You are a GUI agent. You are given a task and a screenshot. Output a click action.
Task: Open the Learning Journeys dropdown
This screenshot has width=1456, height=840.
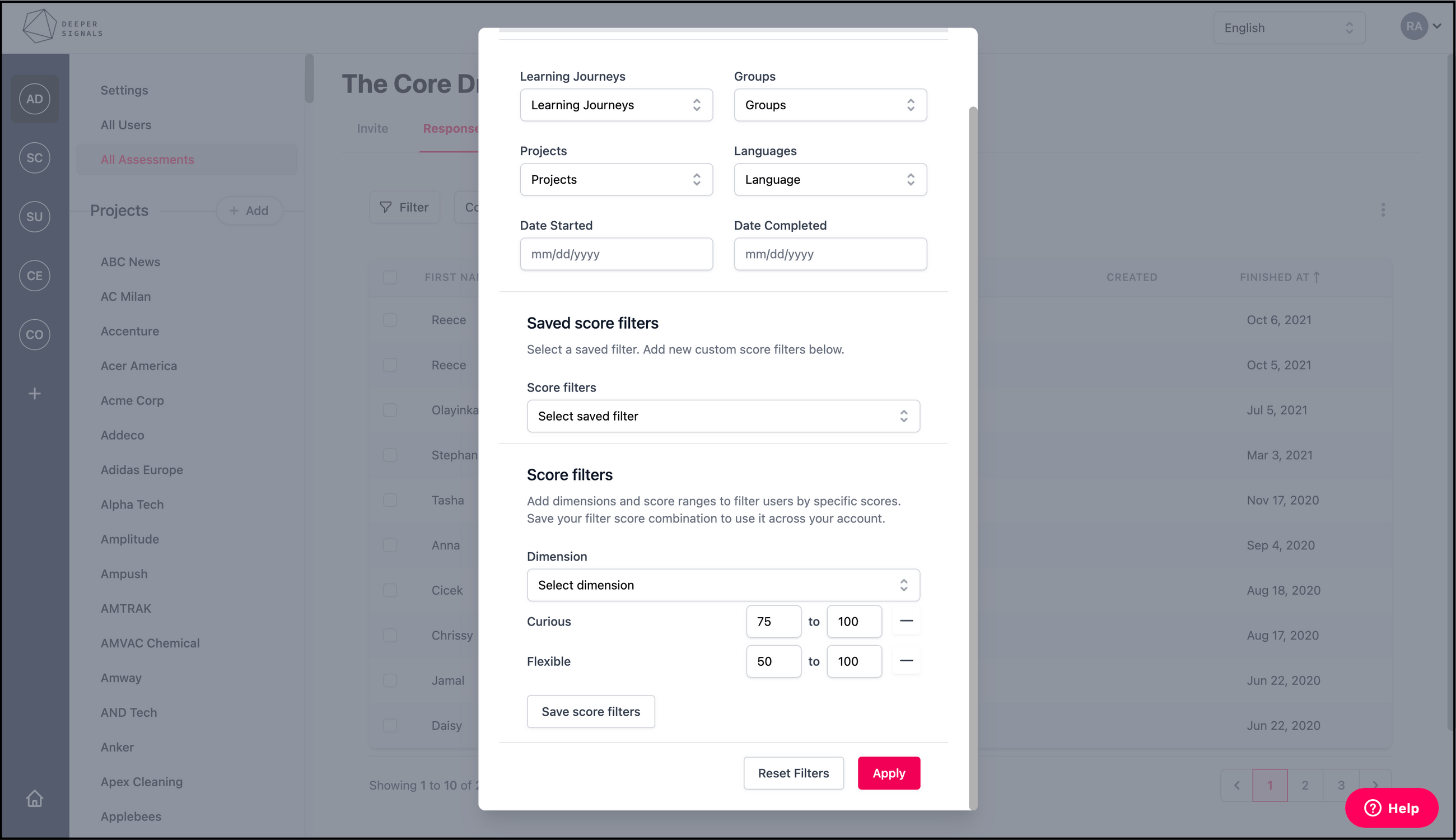click(615, 105)
